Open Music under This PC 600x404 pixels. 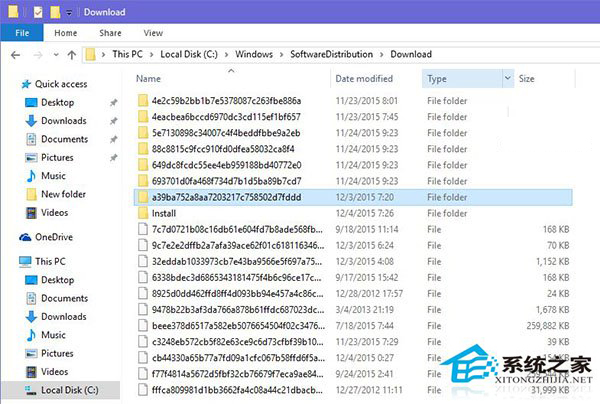click(53, 335)
